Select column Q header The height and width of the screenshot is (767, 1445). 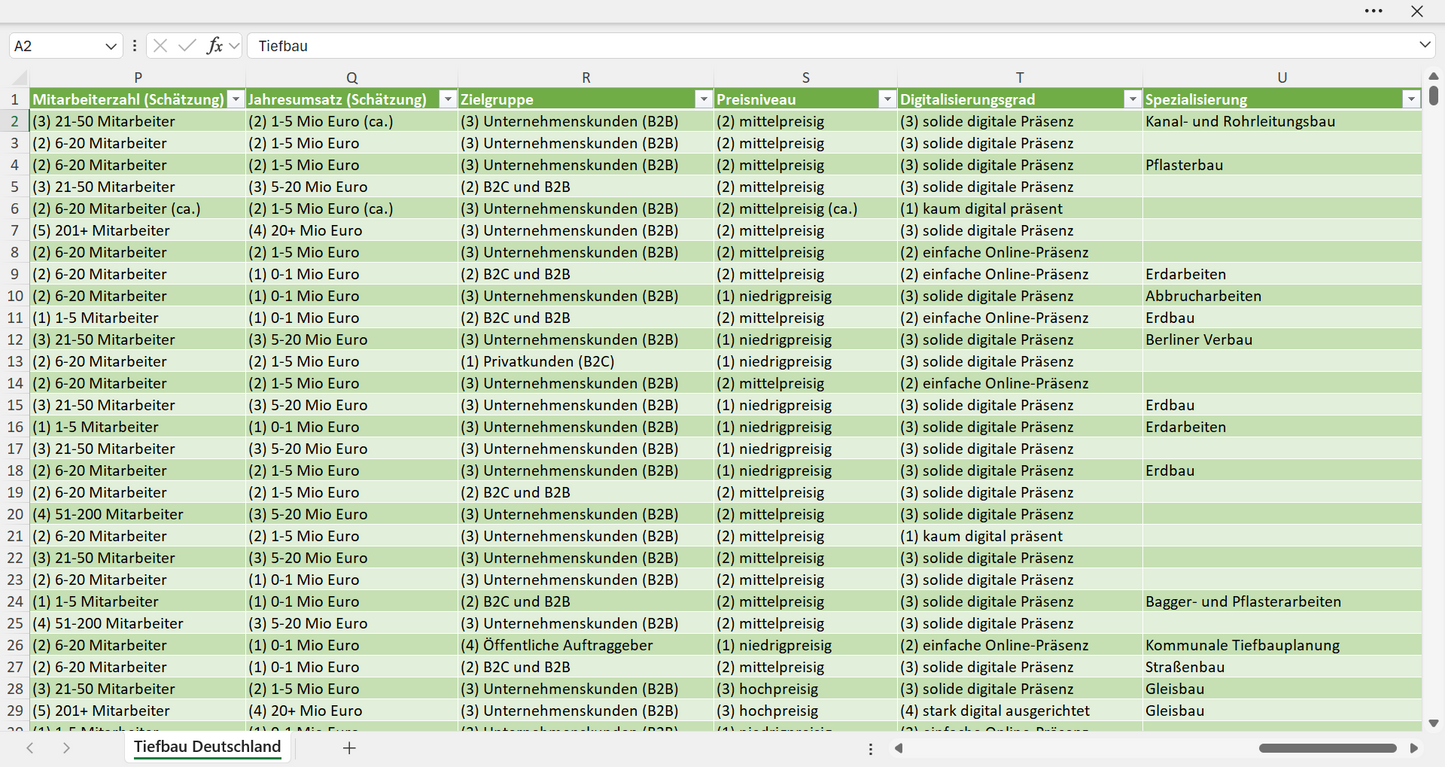(x=352, y=77)
